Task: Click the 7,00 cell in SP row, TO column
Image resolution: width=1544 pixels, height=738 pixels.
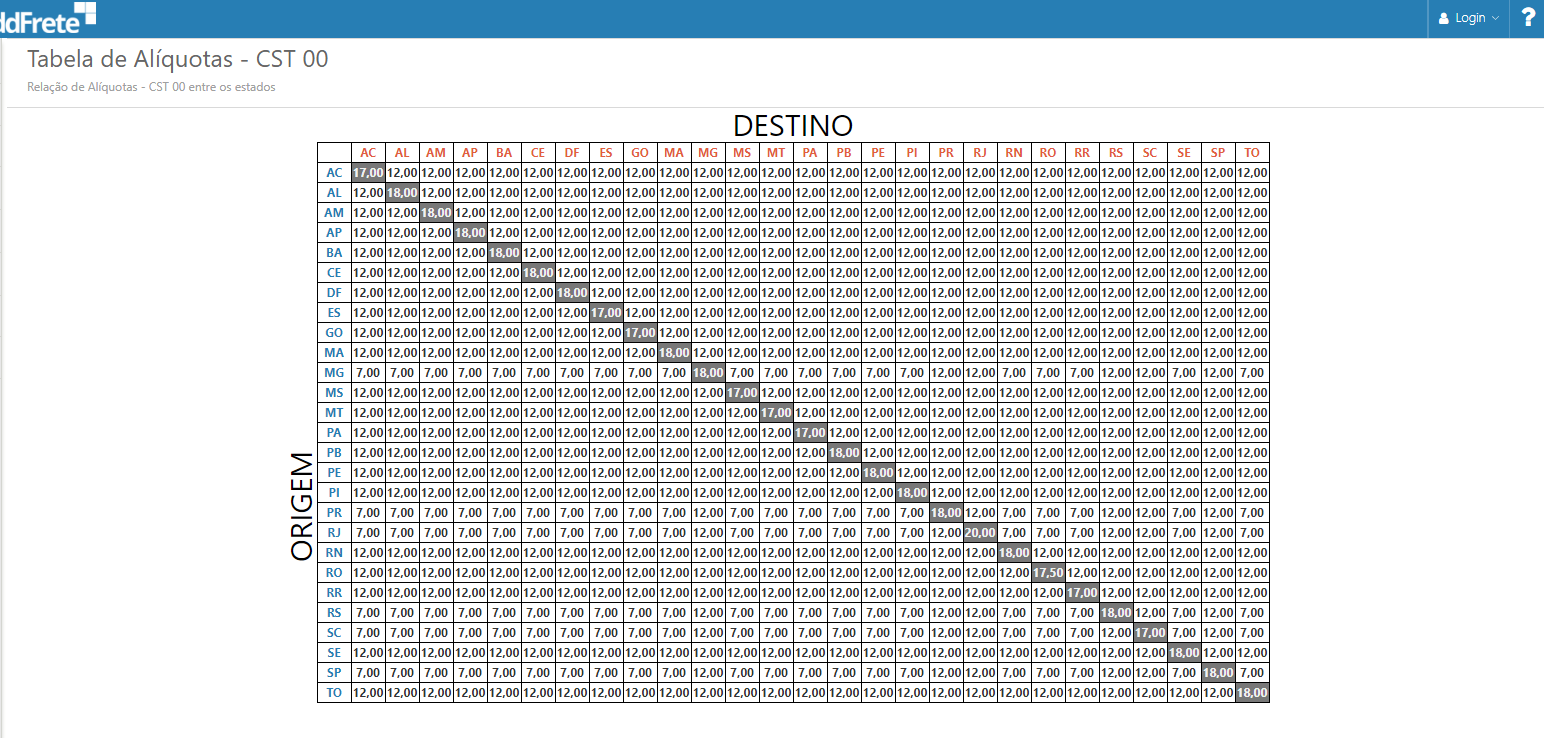Action: tap(1252, 672)
